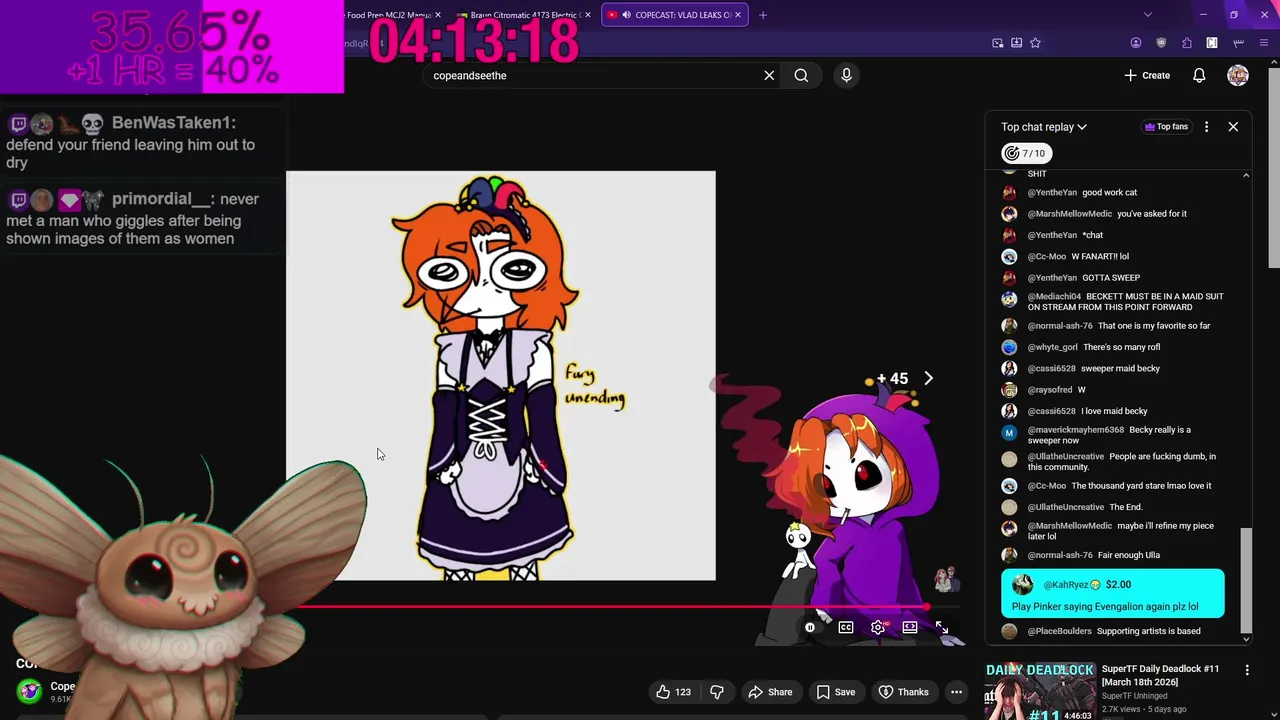Screen dimensions: 1280x720
Task: Open the KahRyez $2.00 Super Chat card
Action: (x=1112, y=594)
